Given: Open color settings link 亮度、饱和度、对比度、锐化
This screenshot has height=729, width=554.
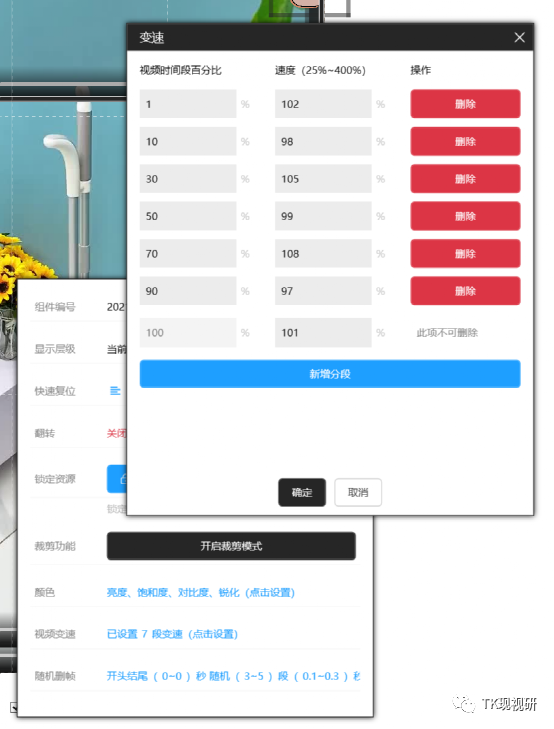Looking at the screenshot, I should (201, 592).
